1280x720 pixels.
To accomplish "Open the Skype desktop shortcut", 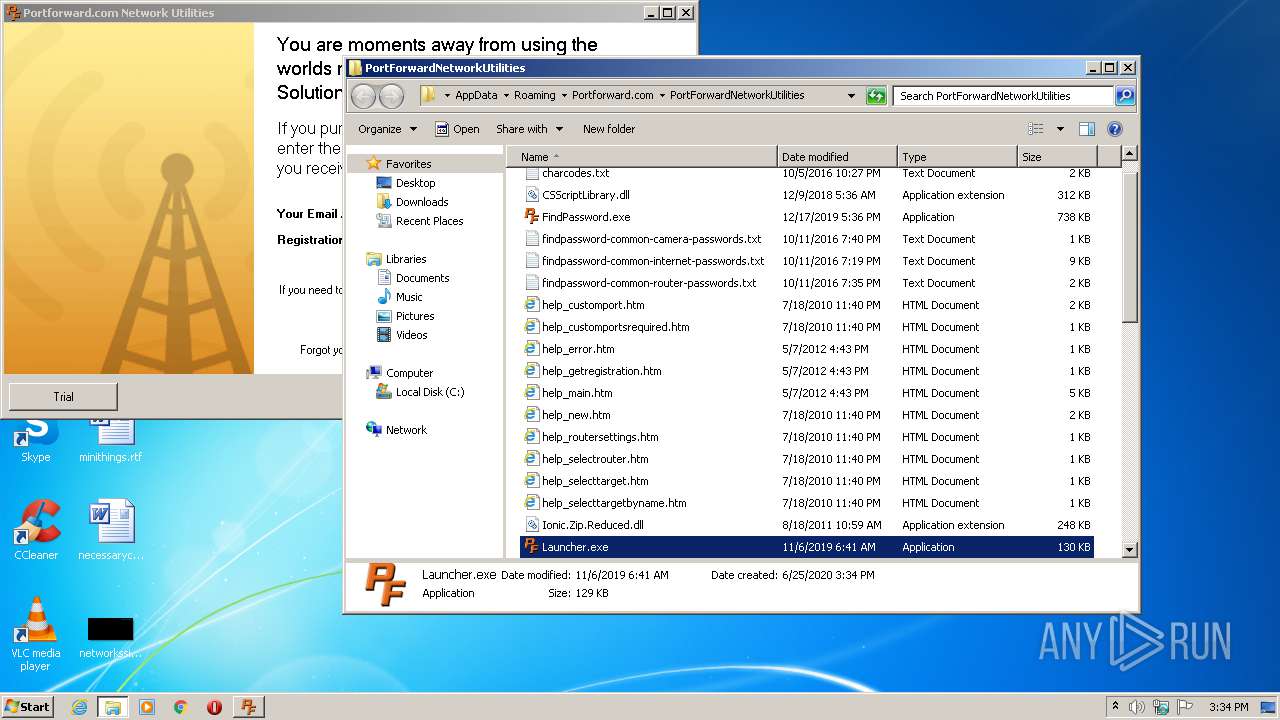I will [x=36, y=440].
